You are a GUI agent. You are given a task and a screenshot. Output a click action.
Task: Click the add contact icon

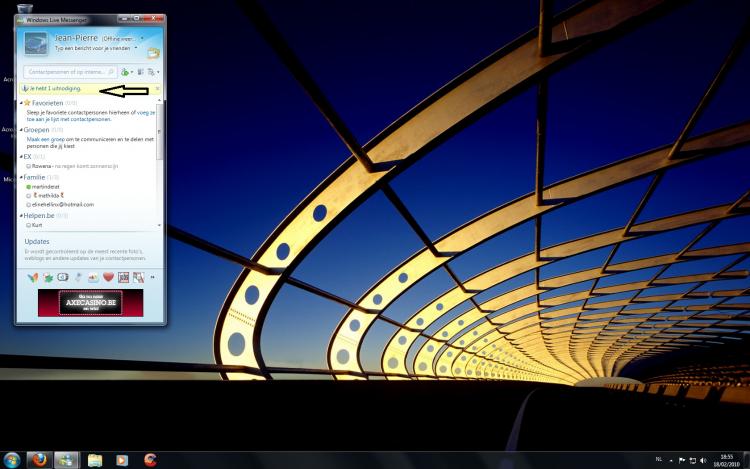pos(125,72)
